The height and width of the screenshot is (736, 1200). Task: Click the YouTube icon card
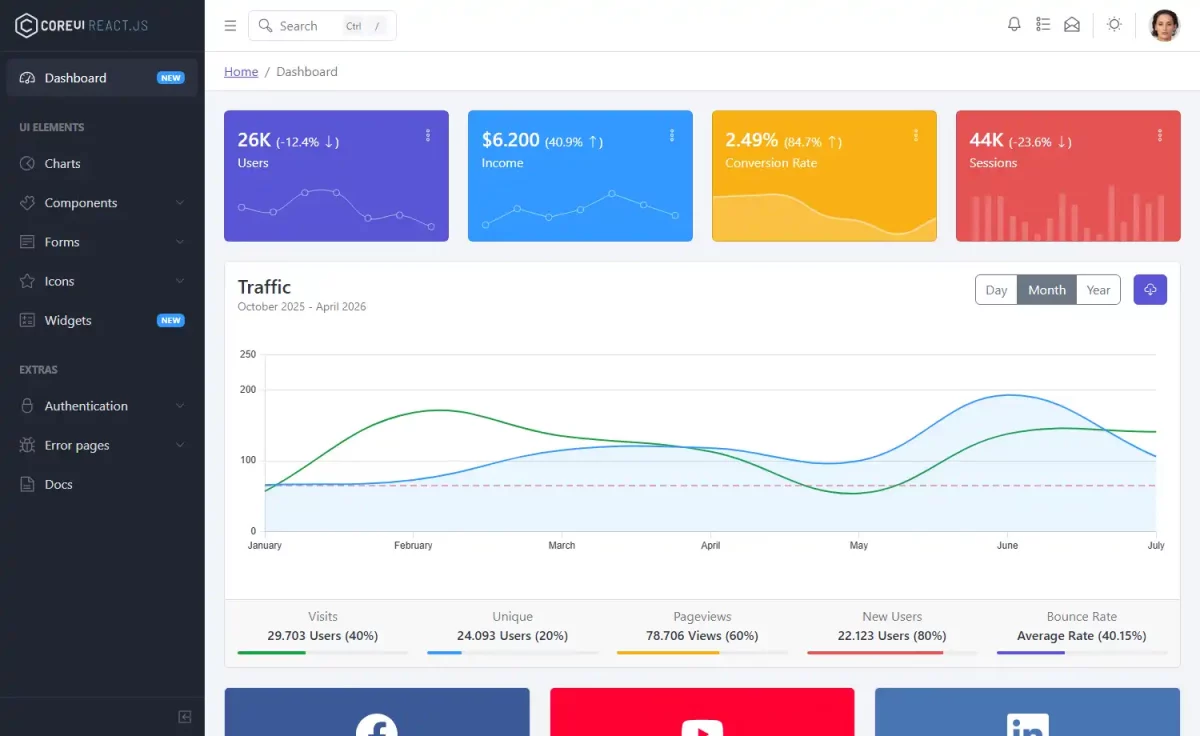click(x=702, y=712)
